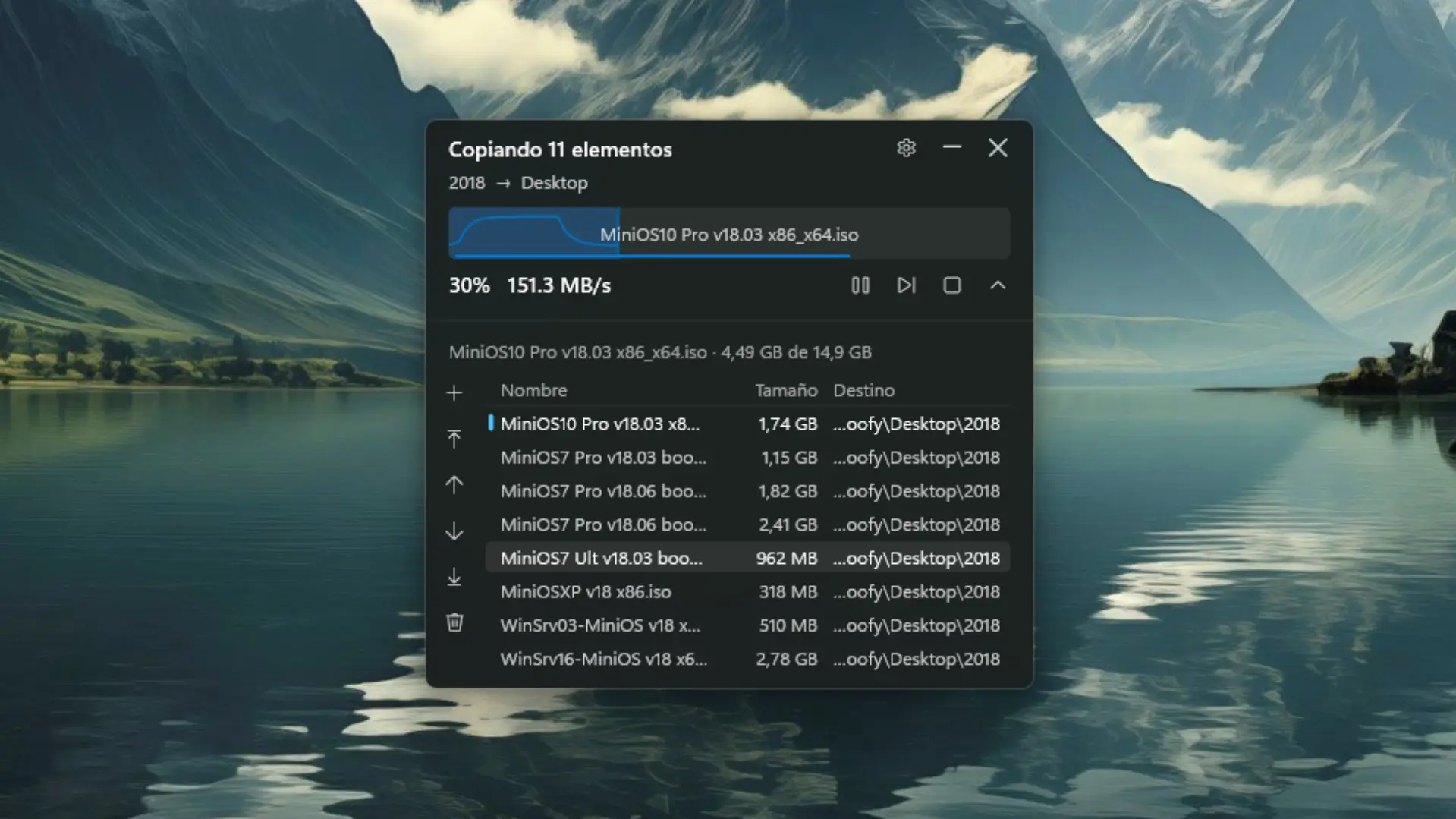1456x819 pixels.
Task: Sort by the Tamaño column header
Action: [785, 390]
